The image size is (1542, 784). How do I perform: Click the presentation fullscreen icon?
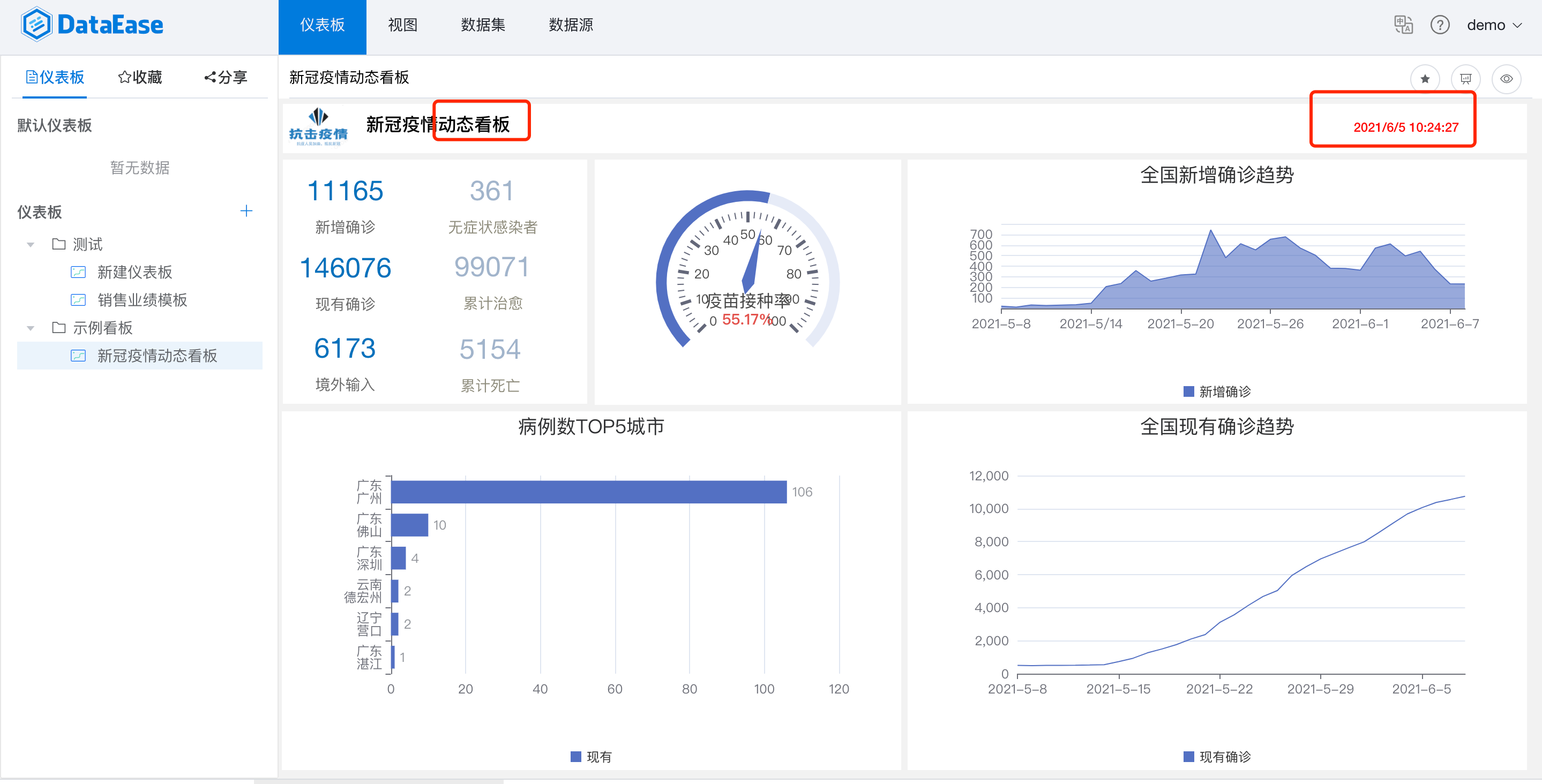point(1465,79)
